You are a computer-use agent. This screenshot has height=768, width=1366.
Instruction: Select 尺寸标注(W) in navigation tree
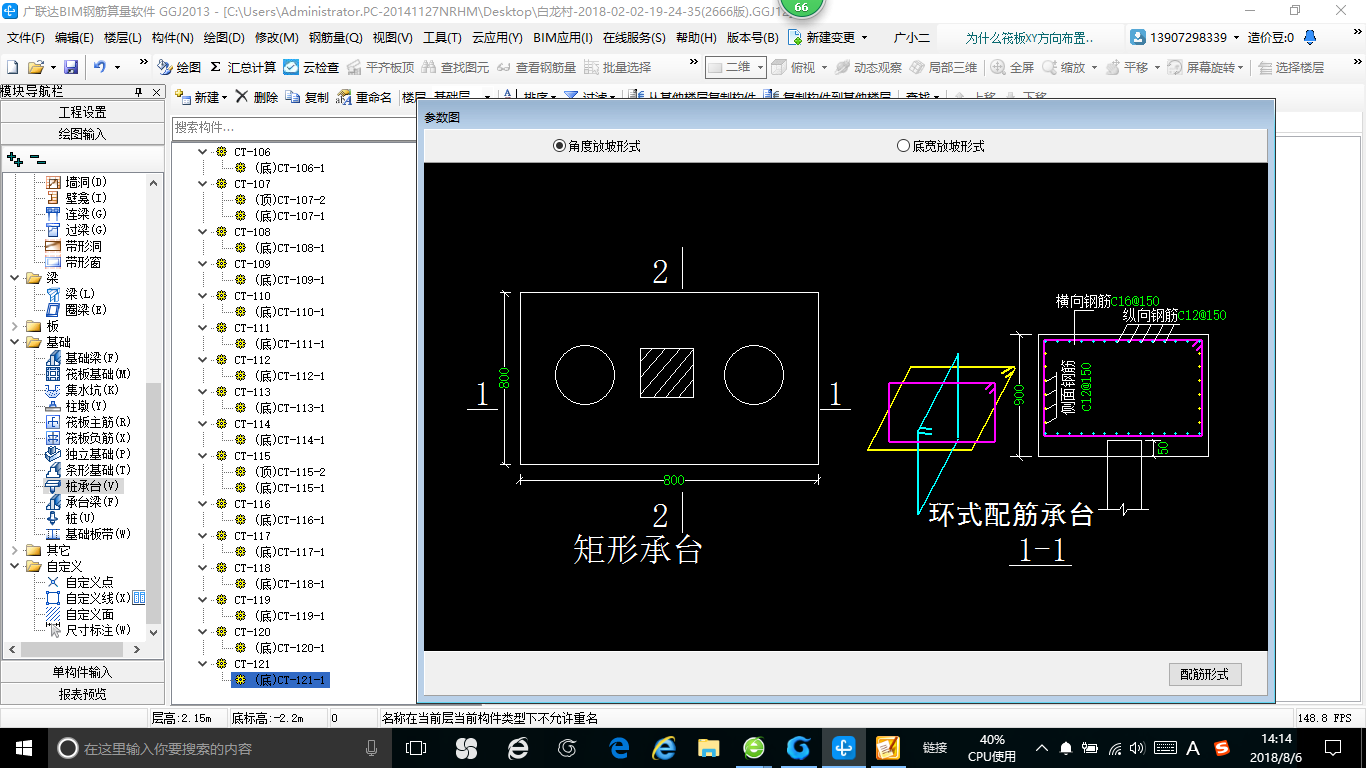point(87,630)
